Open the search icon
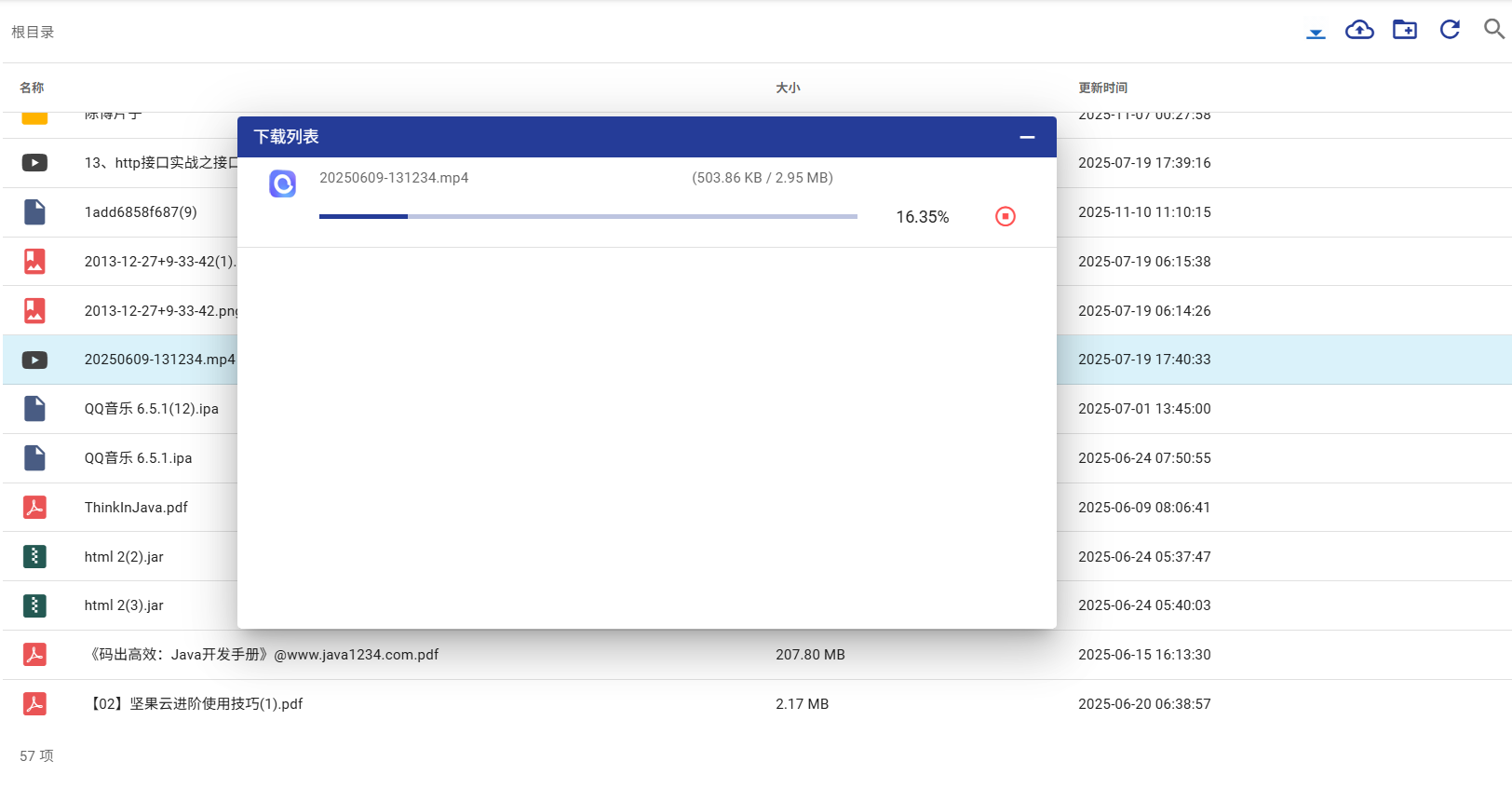The image size is (1512, 802). click(x=1493, y=30)
